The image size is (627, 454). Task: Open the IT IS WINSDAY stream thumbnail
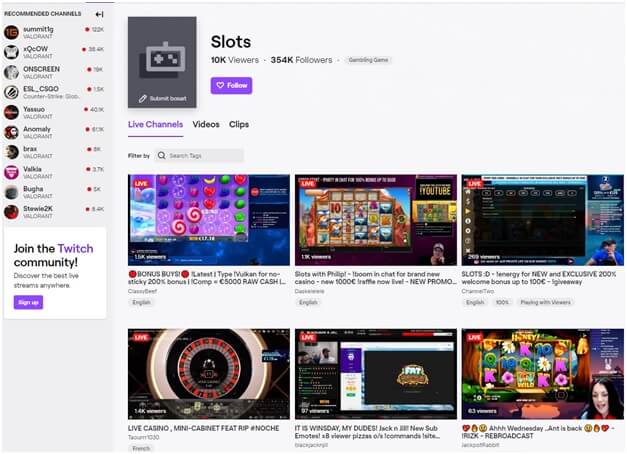tap(376, 374)
